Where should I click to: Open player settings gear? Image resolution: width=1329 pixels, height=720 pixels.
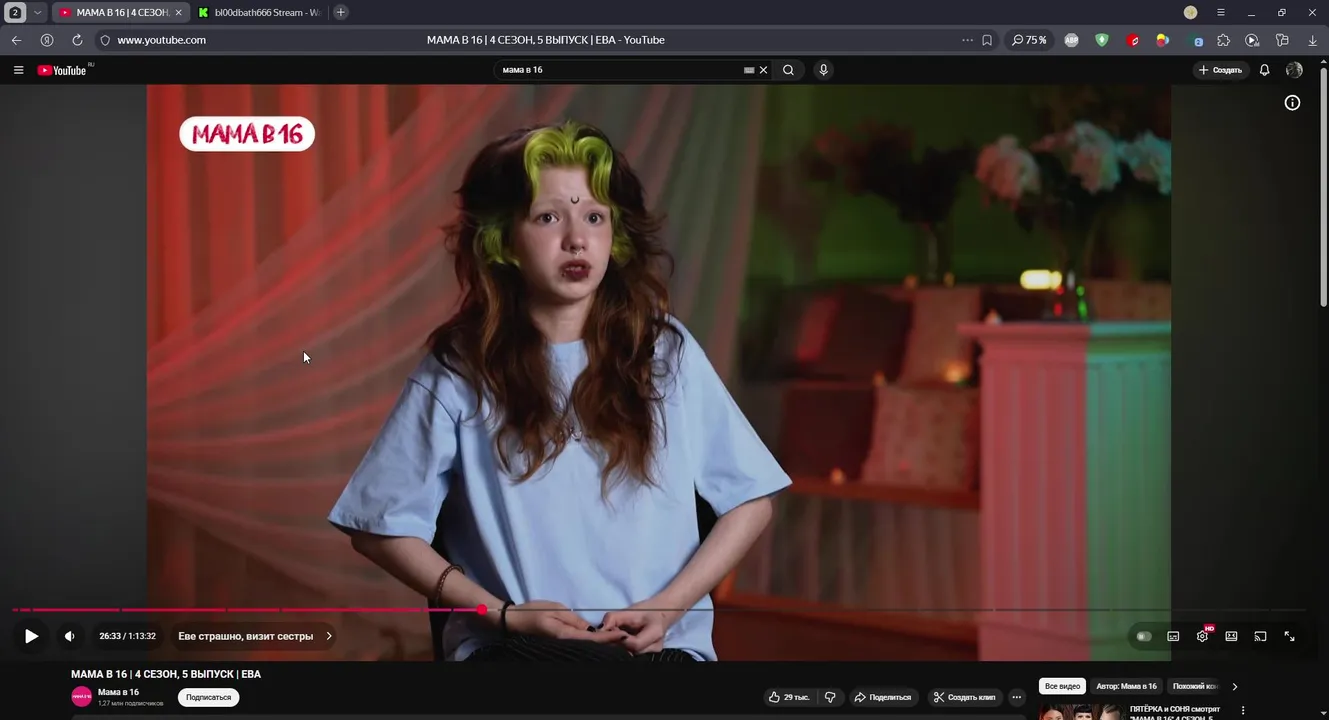(1202, 636)
